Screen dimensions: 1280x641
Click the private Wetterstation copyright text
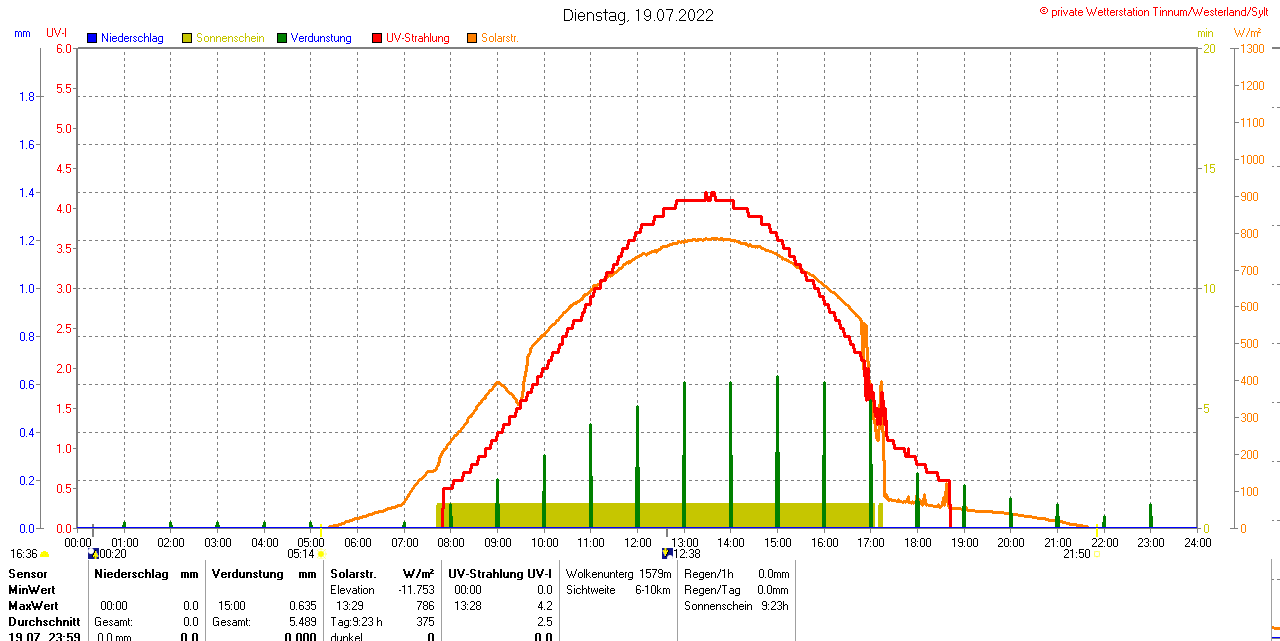coord(1158,11)
